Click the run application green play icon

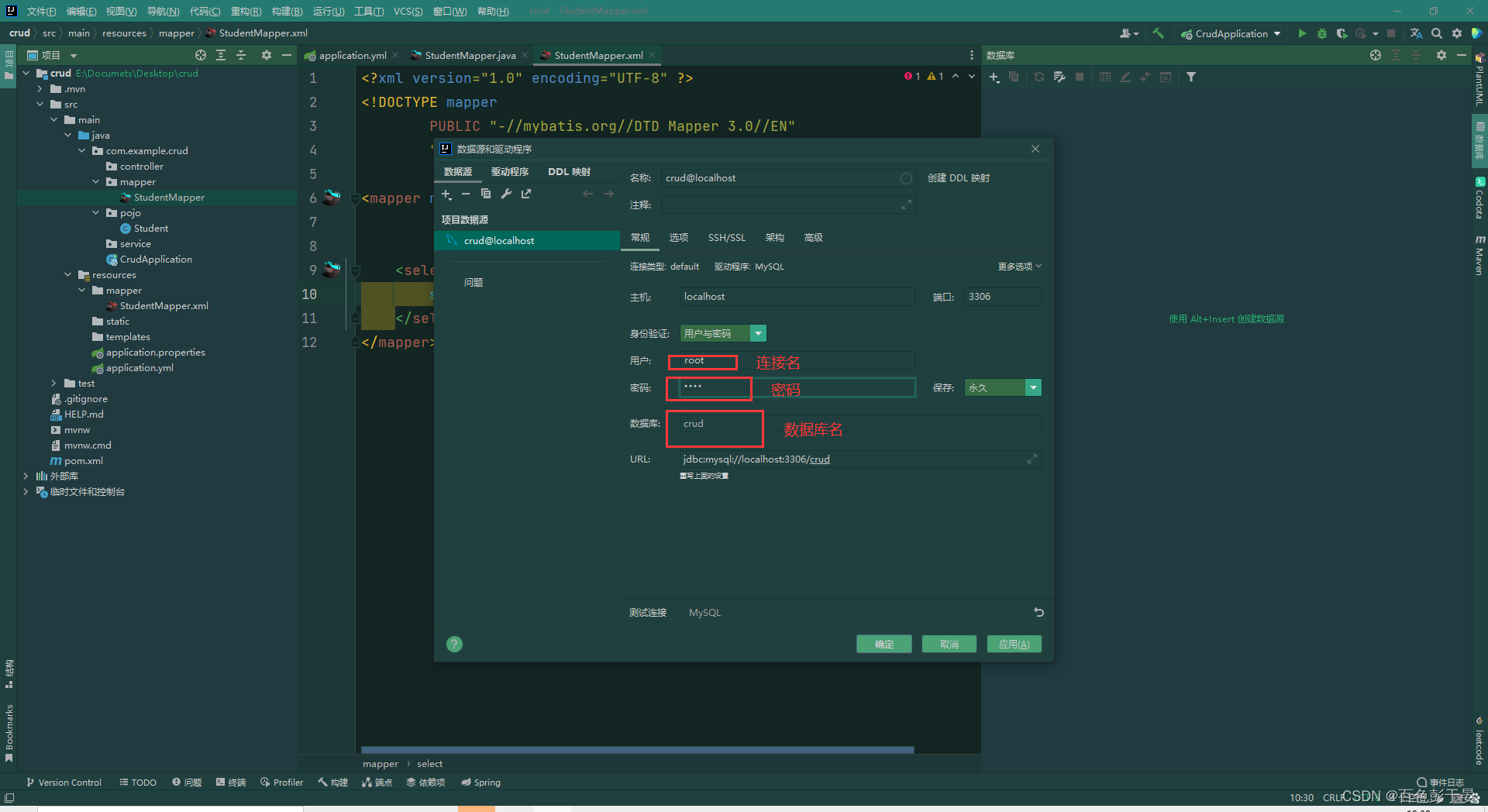(1302, 33)
